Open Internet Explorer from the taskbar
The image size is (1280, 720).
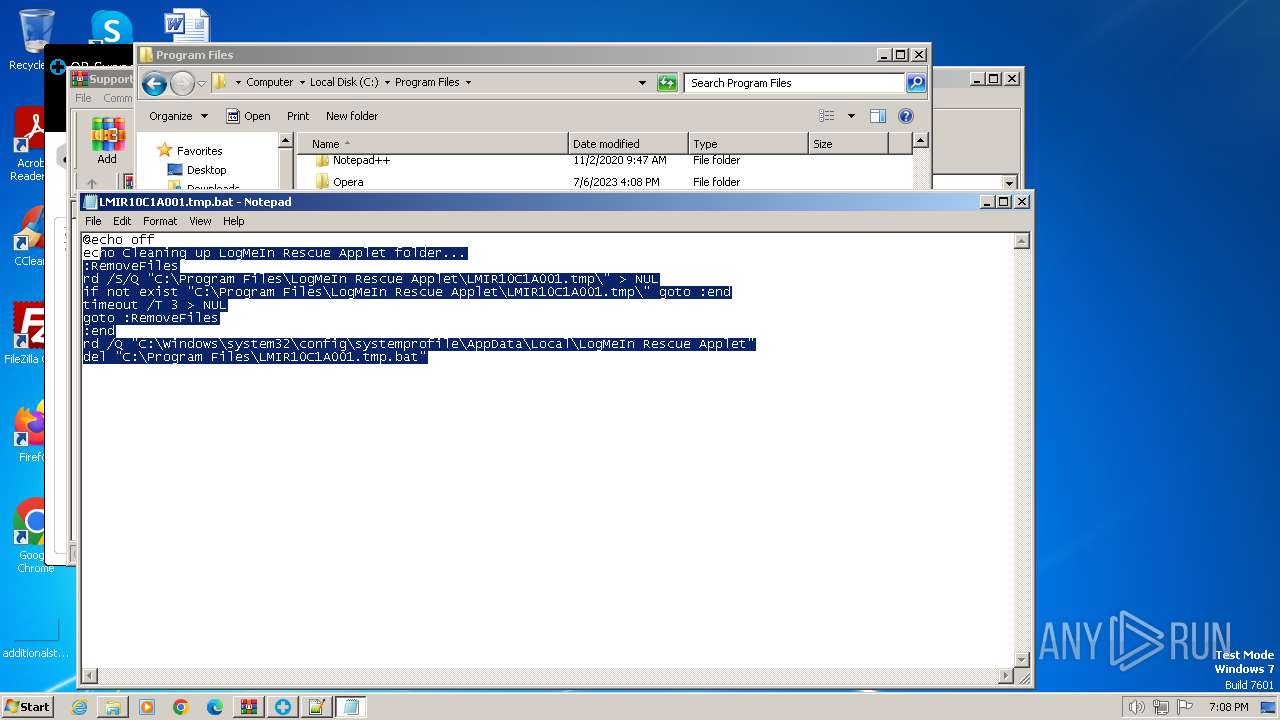pyautogui.click(x=79, y=707)
